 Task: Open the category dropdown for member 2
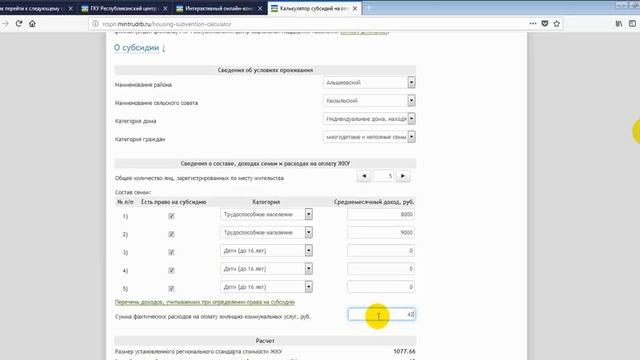tap(267, 232)
